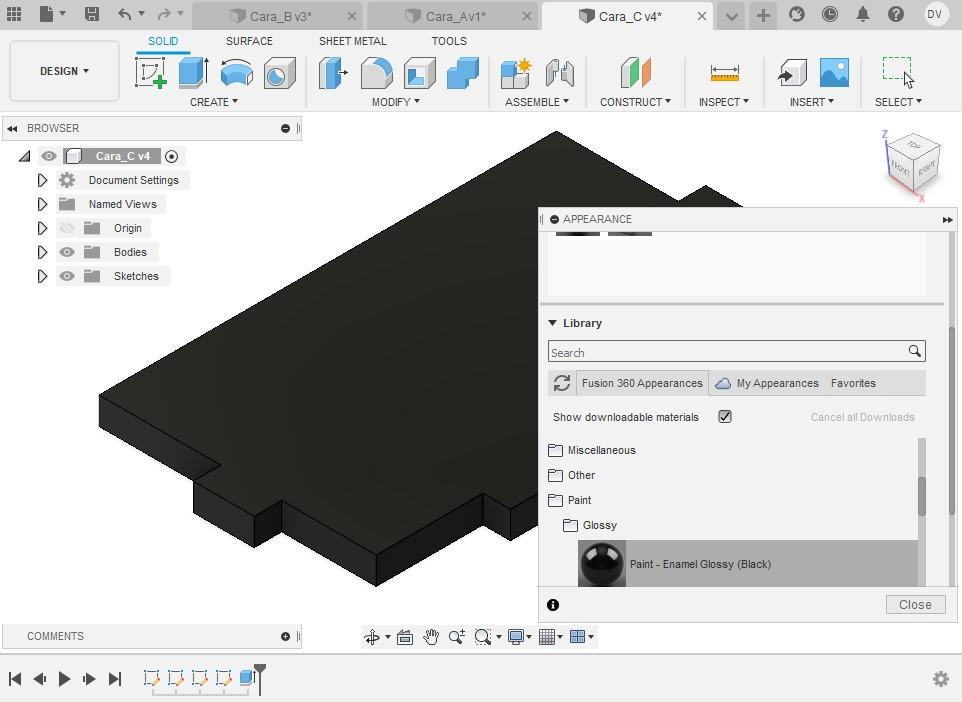The height and width of the screenshot is (702, 962).
Task: Play the timeline
Action: 64,679
